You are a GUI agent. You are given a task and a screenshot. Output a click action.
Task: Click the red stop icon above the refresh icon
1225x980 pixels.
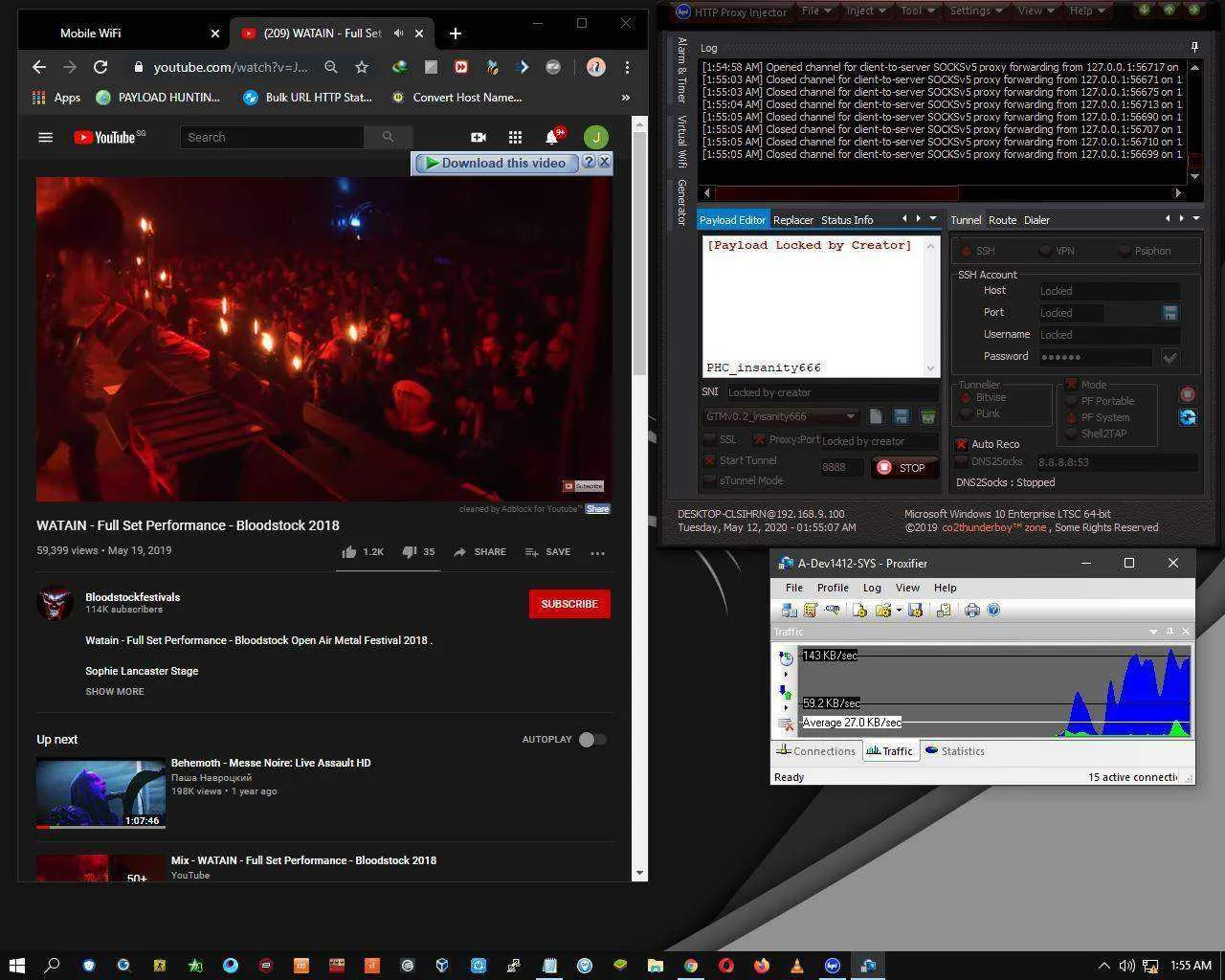point(1188,394)
